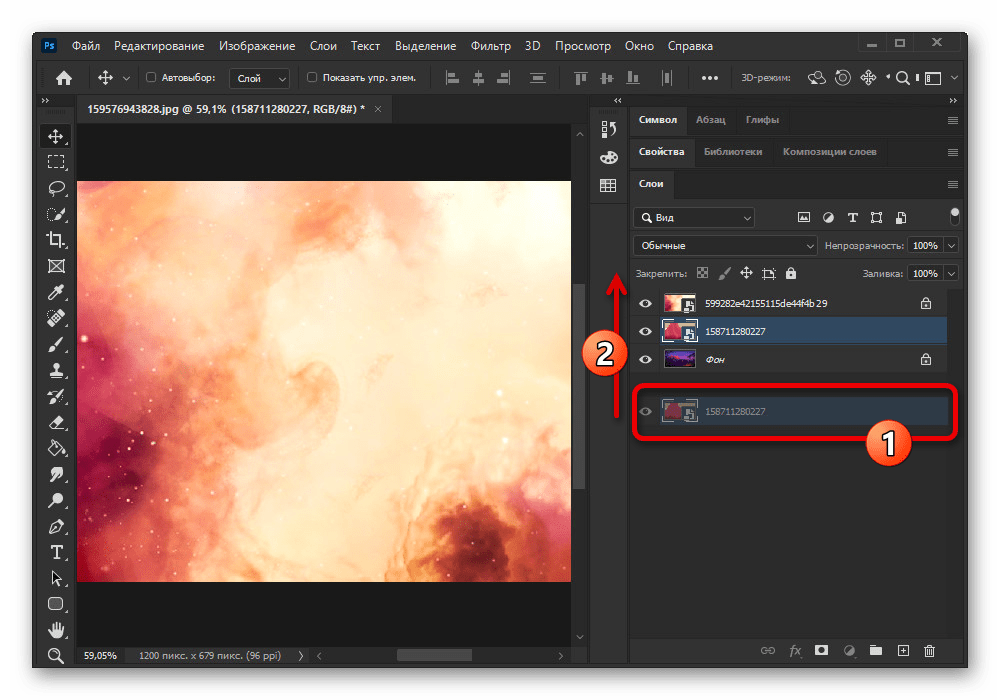
Task: Click the Фон layer thumbnail
Action: [679, 359]
